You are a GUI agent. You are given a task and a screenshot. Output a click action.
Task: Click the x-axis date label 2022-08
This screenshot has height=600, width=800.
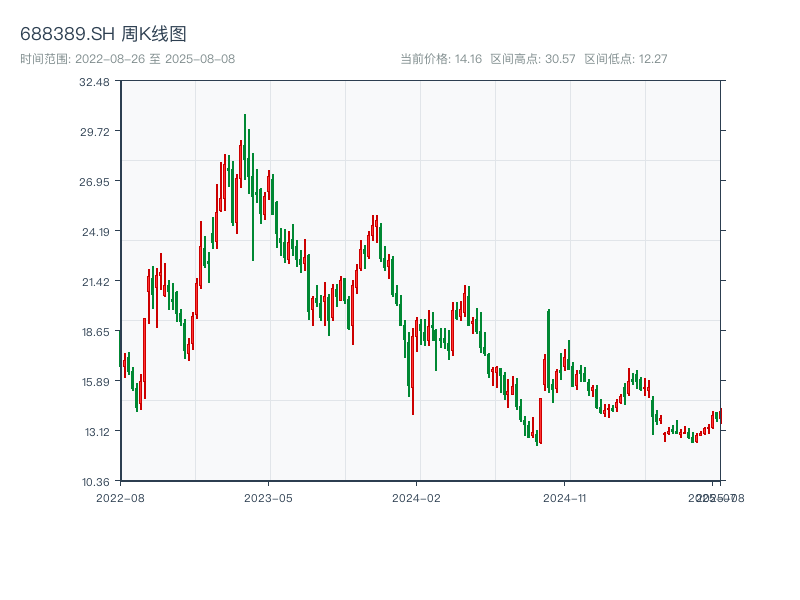[120, 498]
